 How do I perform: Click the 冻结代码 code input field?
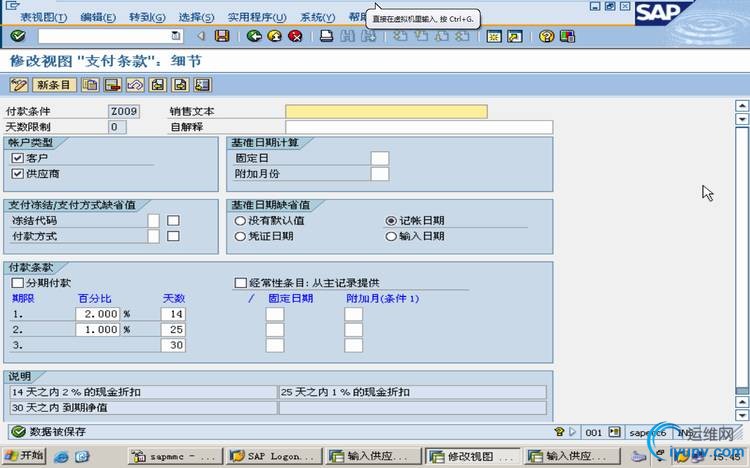[154, 220]
